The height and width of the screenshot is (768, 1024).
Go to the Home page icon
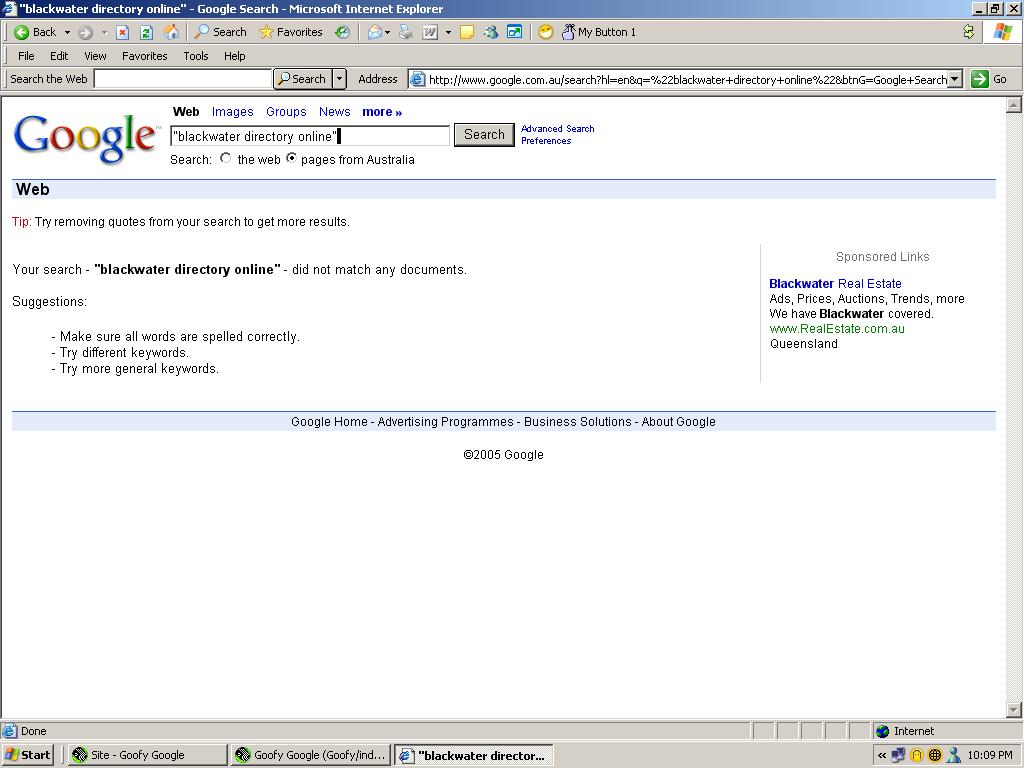pyautogui.click(x=171, y=32)
